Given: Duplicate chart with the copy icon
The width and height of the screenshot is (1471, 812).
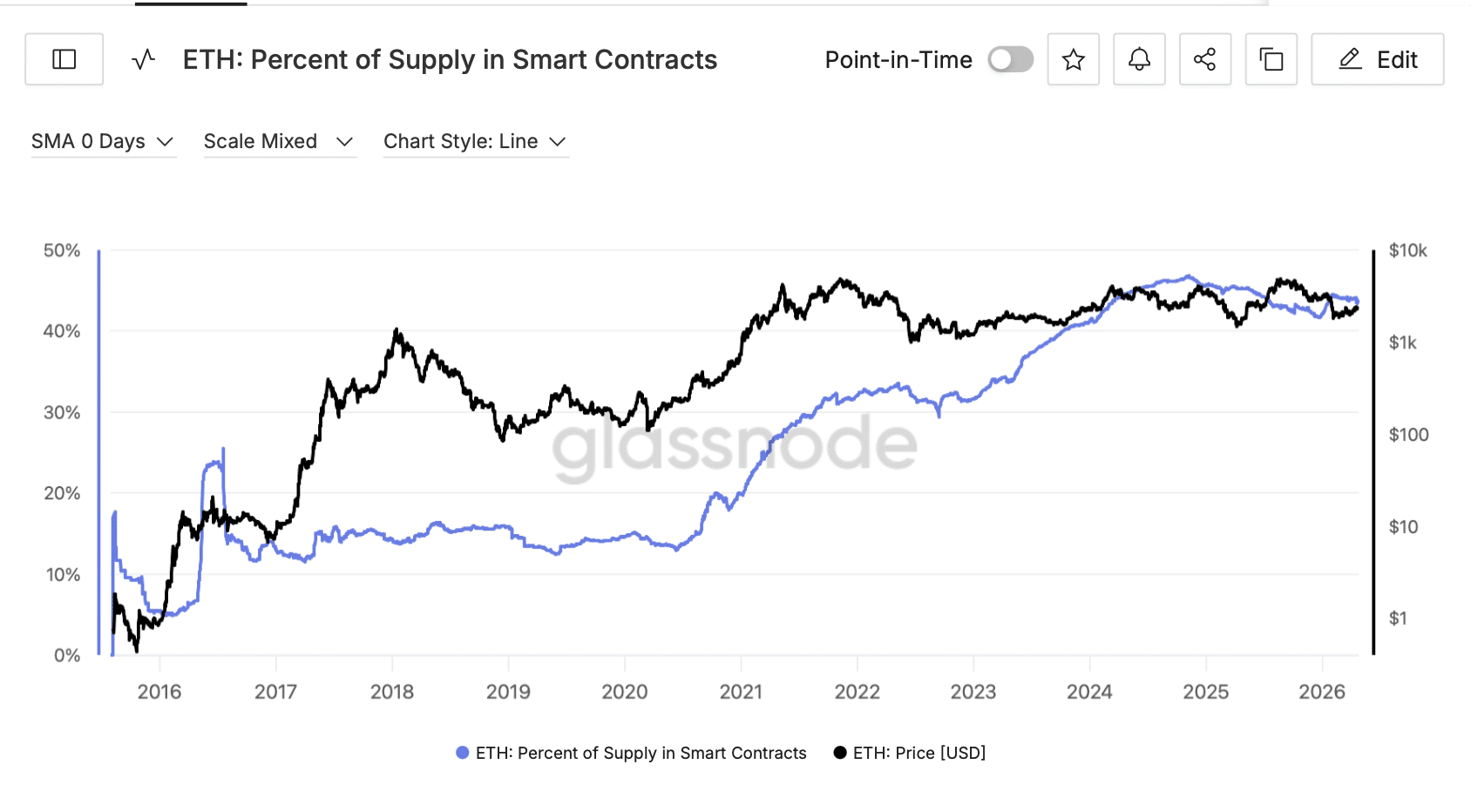Looking at the screenshot, I should tap(1271, 59).
